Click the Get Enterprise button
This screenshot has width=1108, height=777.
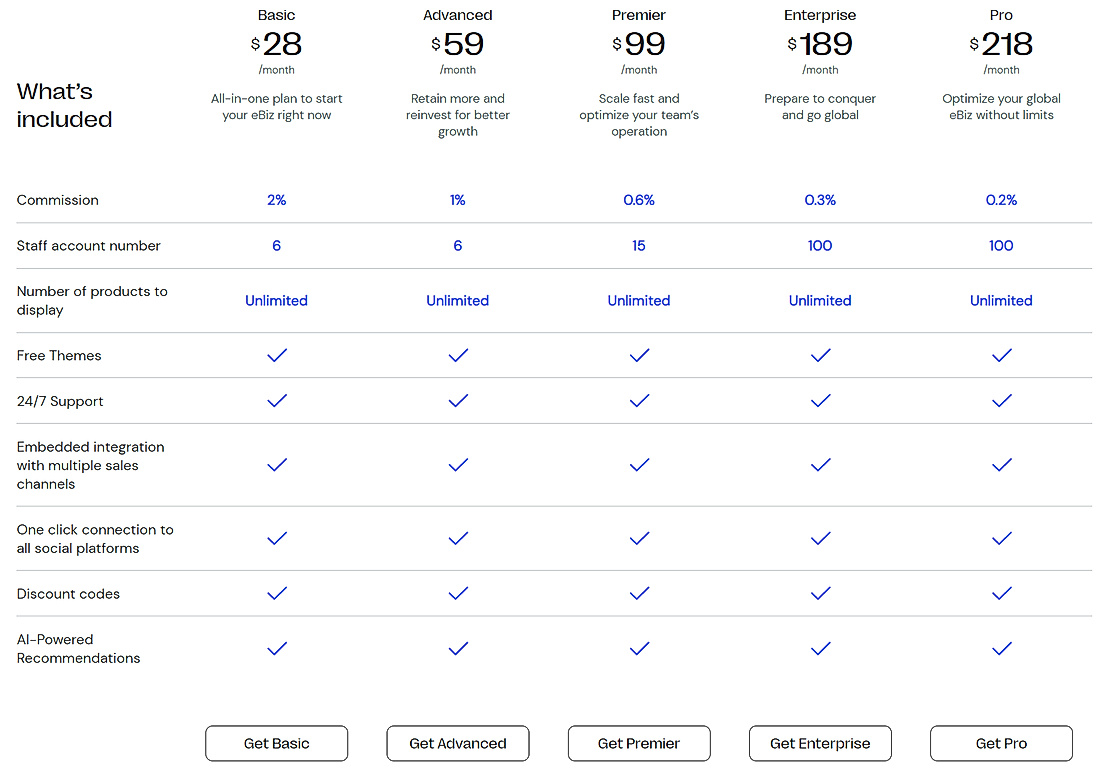tap(820, 743)
